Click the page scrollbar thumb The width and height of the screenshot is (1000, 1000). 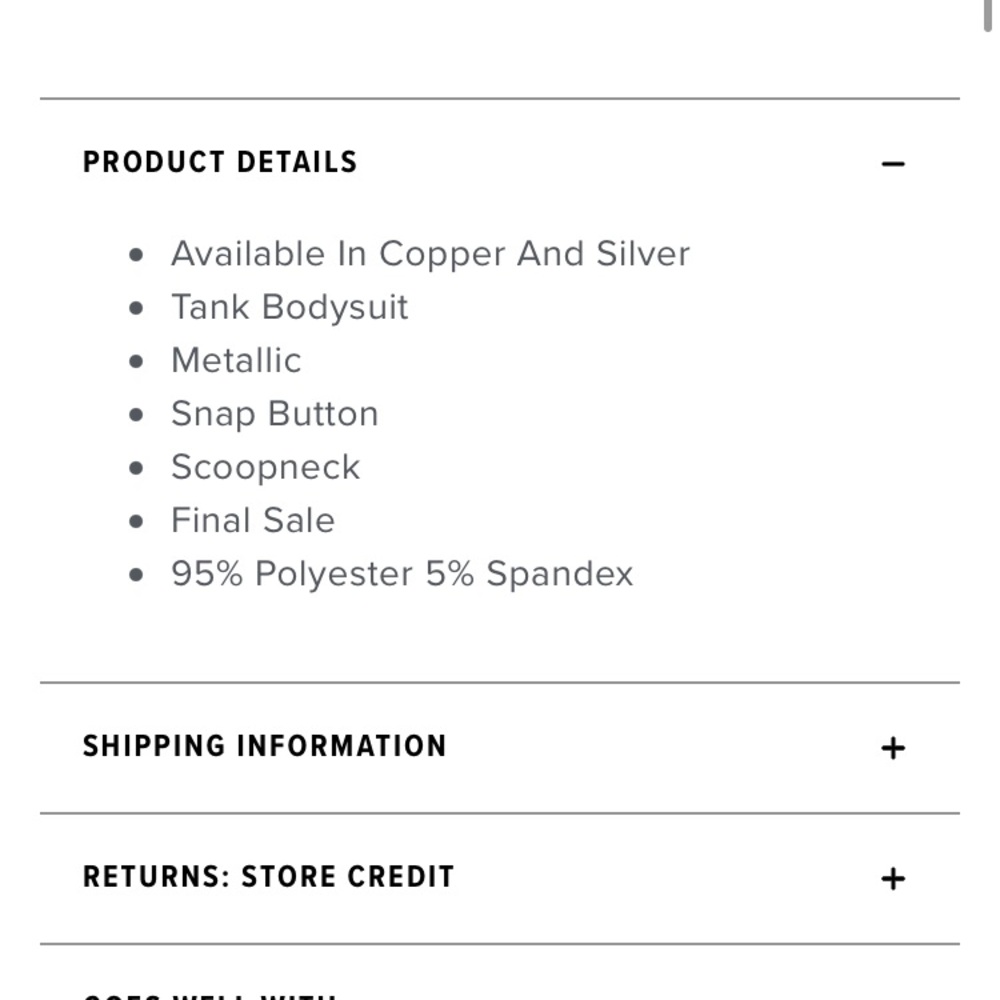(992, 15)
